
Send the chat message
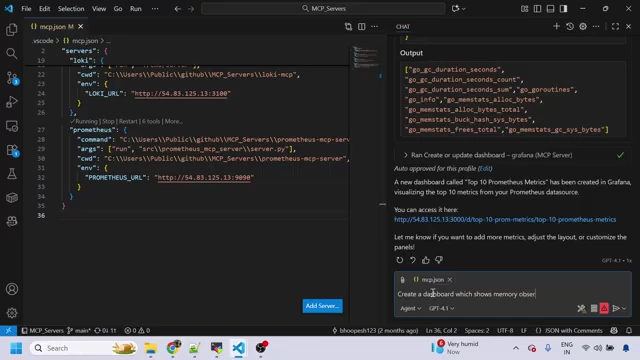tap(616, 309)
